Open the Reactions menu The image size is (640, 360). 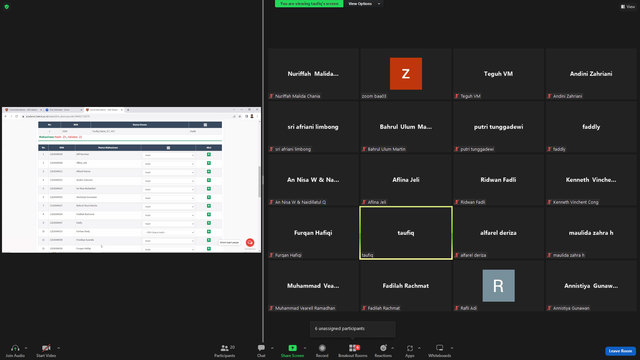pos(383,350)
